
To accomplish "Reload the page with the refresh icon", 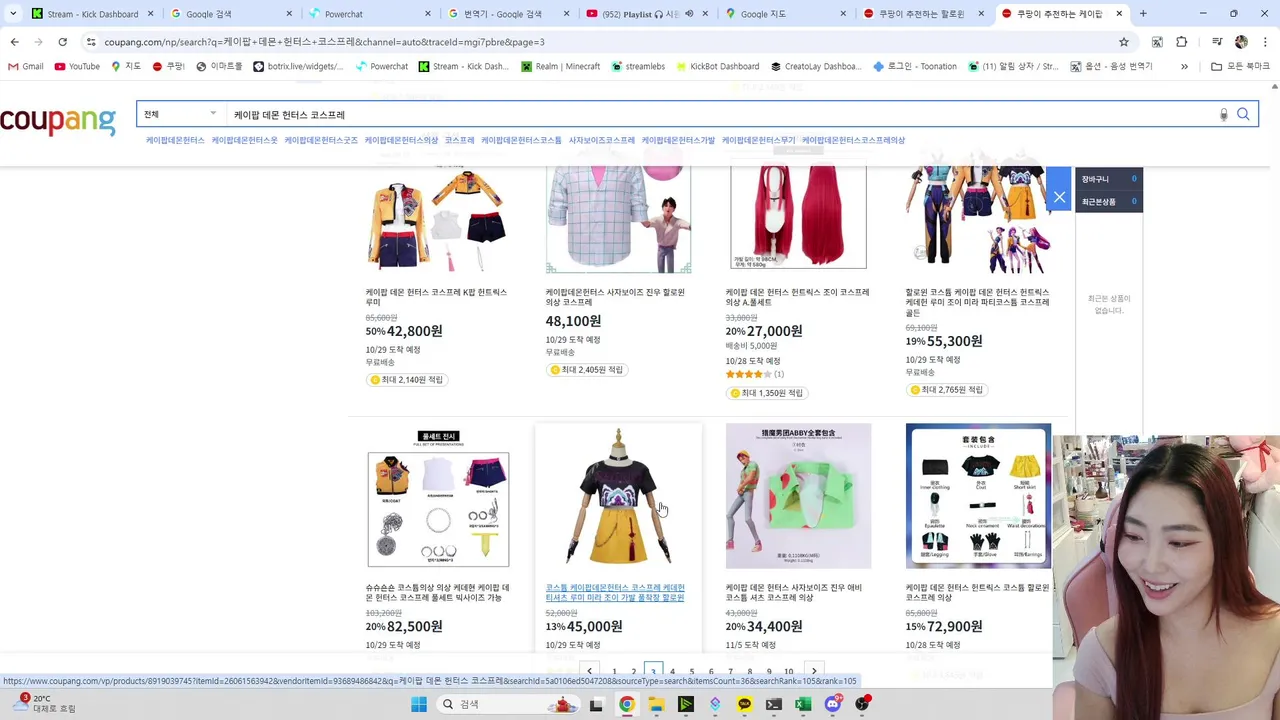I will click(x=62, y=42).
